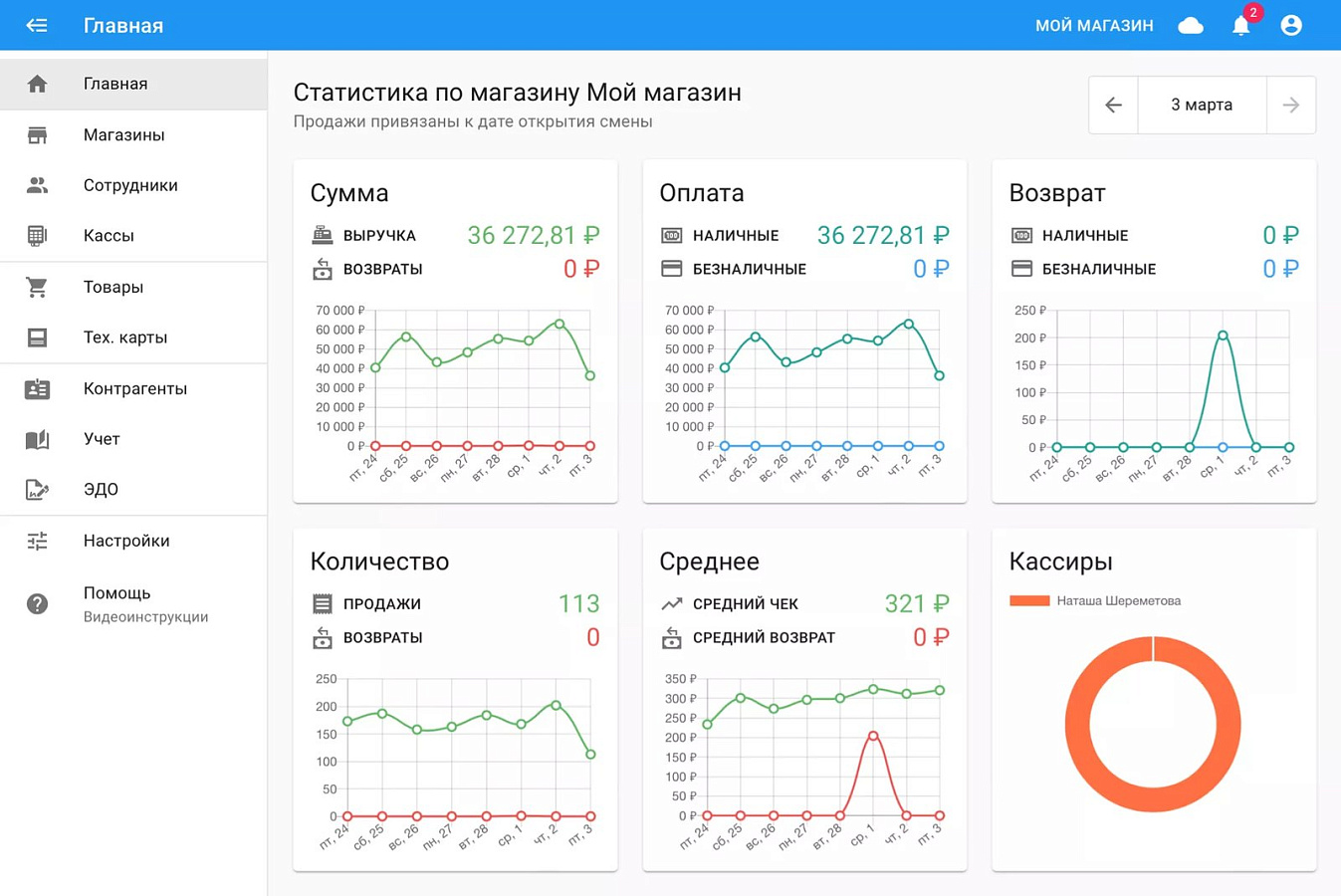This screenshot has height=896, width=1341.
Task: Click the icon beside Тех. карты
Action: [x=37, y=337]
